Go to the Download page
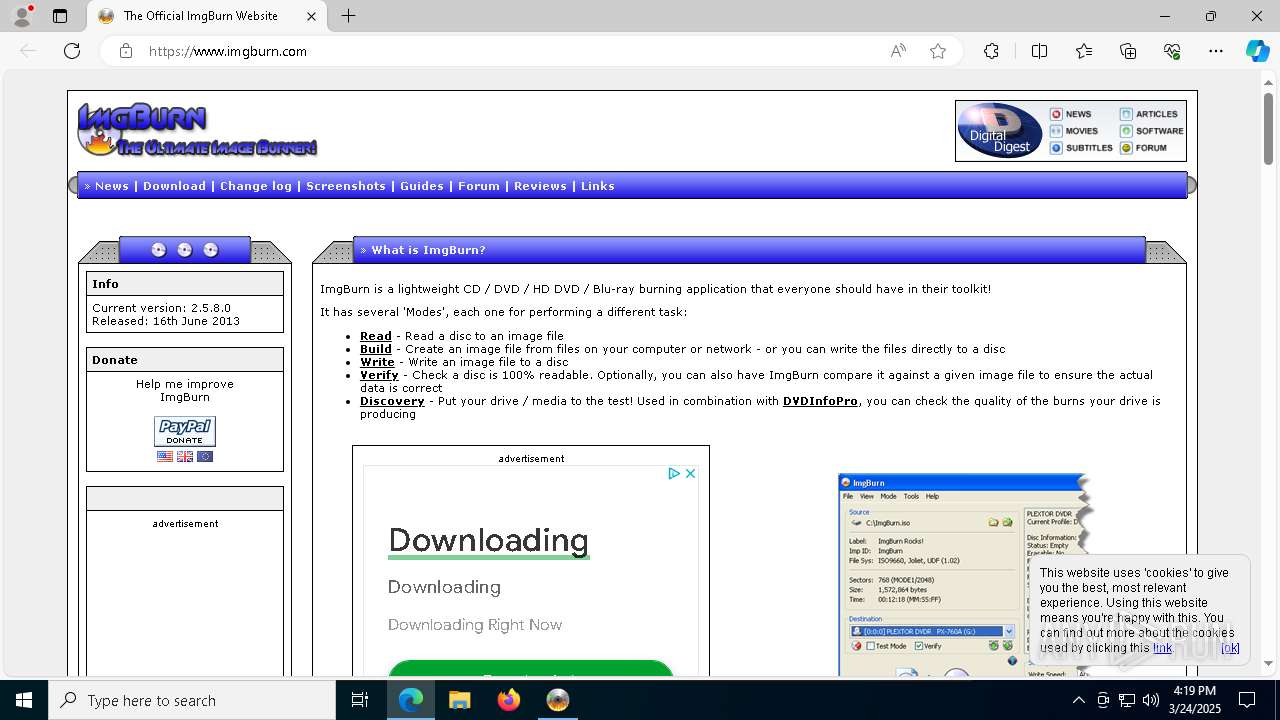1280x720 pixels. pos(174,186)
